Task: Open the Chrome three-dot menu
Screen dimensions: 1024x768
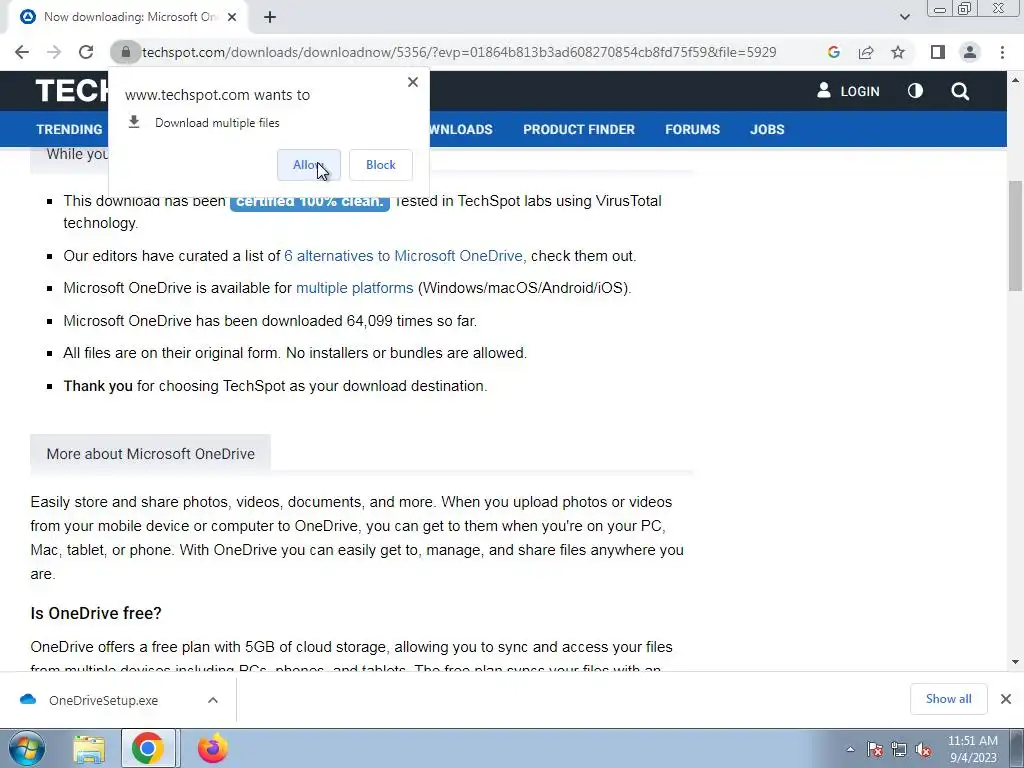Action: click(x=1002, y=52)
